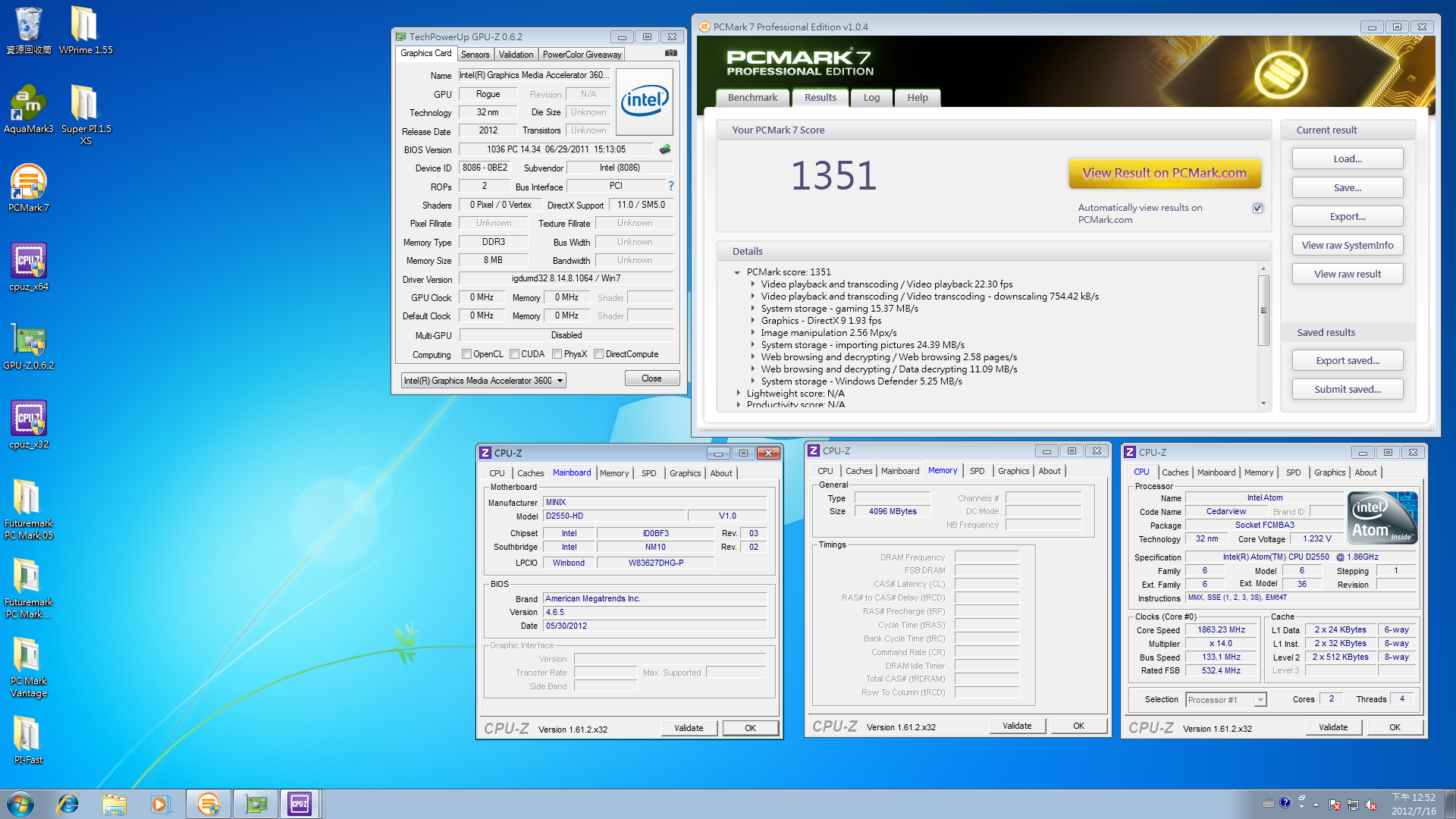Click the details scrollbar down arrow
1456x819 pixels.
1263,404
